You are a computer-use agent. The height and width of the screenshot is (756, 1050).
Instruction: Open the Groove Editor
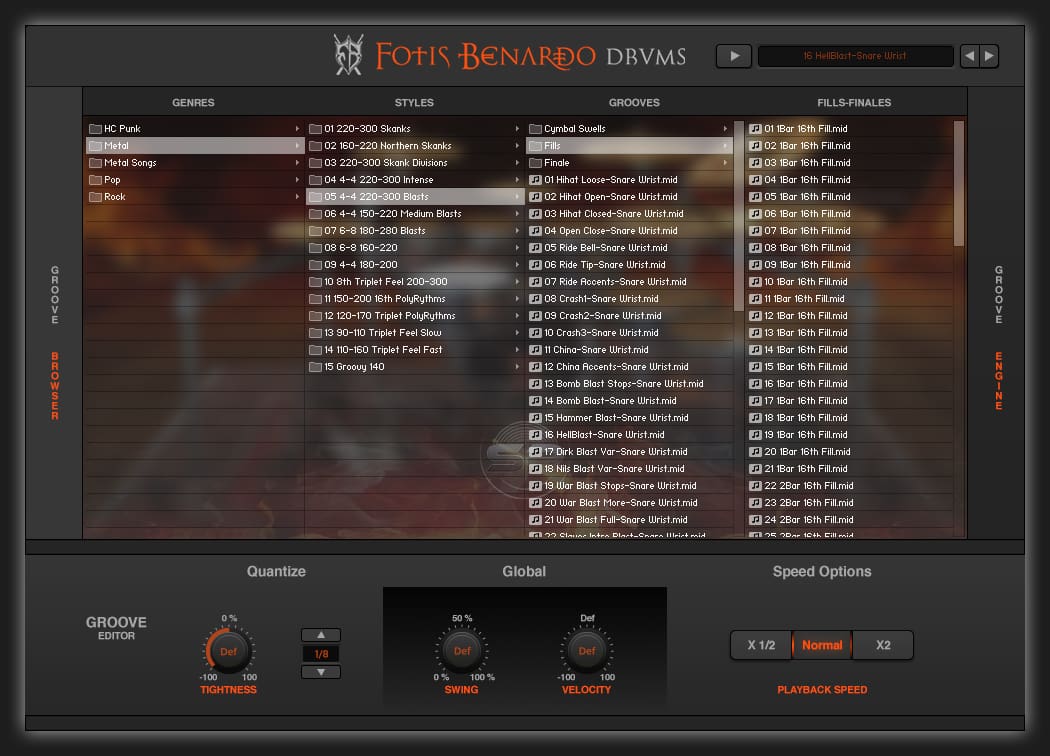click(116, 627)
